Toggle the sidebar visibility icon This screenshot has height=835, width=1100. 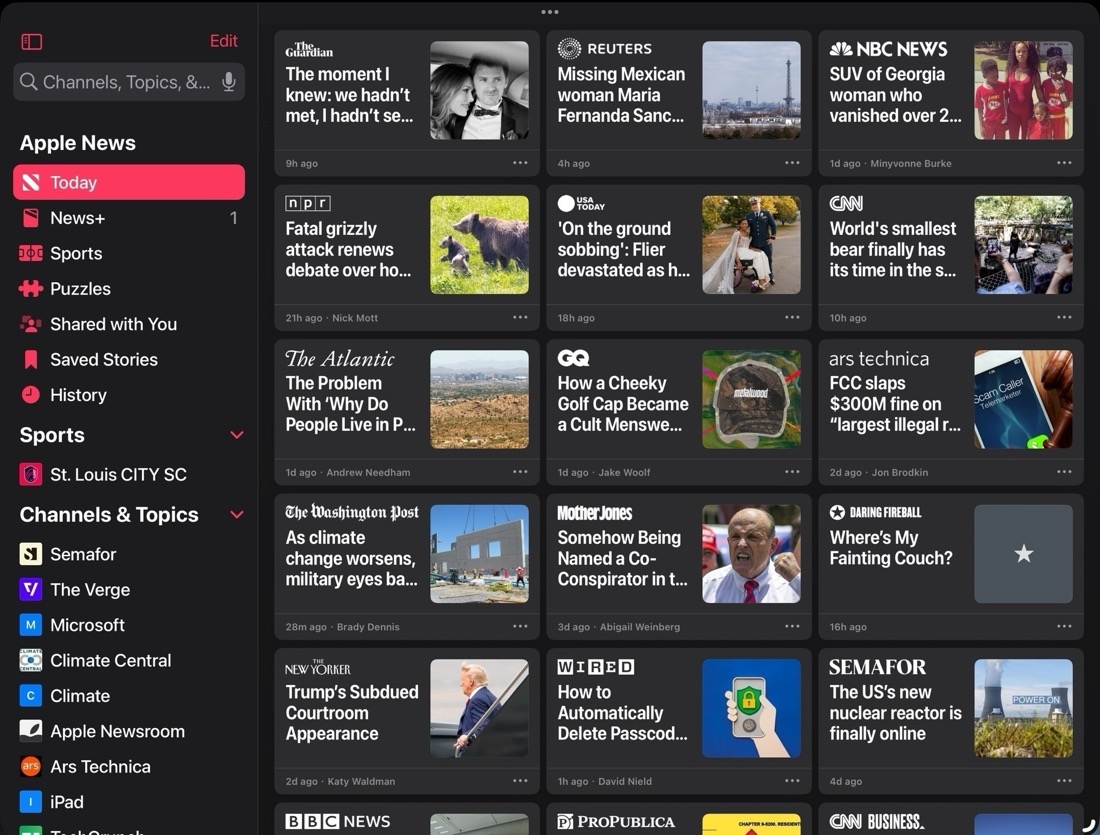pyautogui.click(x=31, y=41)
